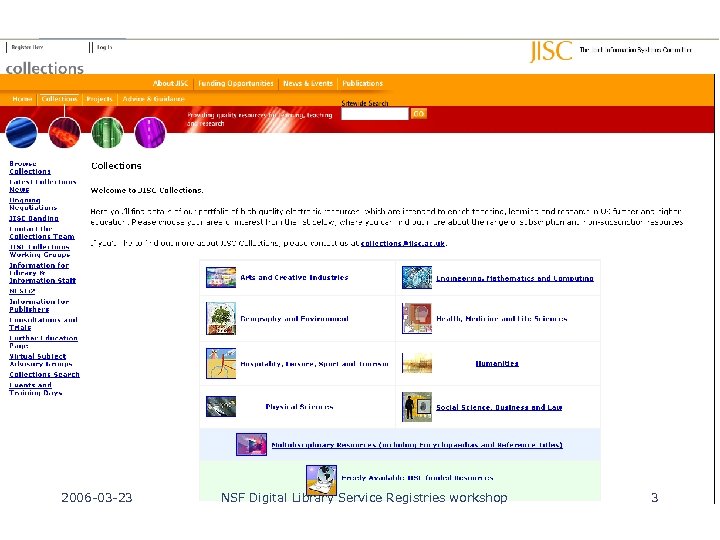The image size is (720, 540).
Task: Open the Publications menu
Action: [362, 83]
